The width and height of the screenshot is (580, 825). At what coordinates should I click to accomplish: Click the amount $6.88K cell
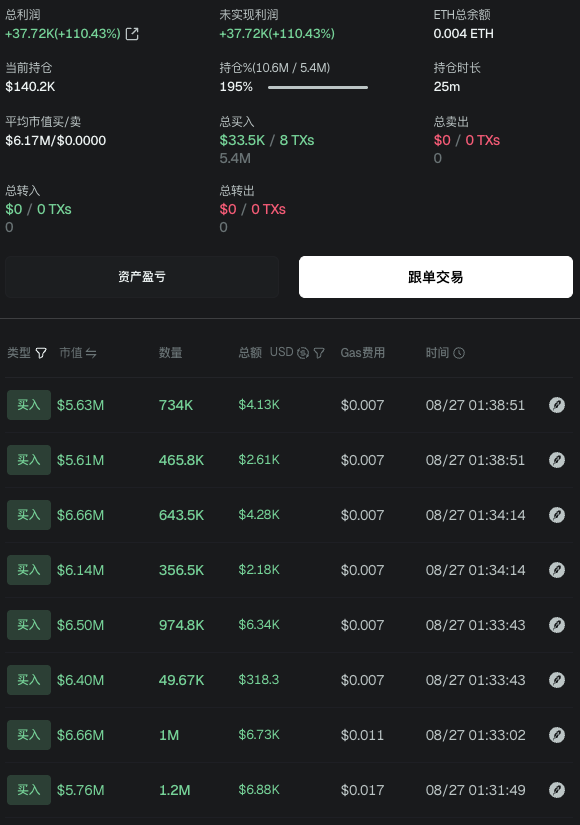259,790
